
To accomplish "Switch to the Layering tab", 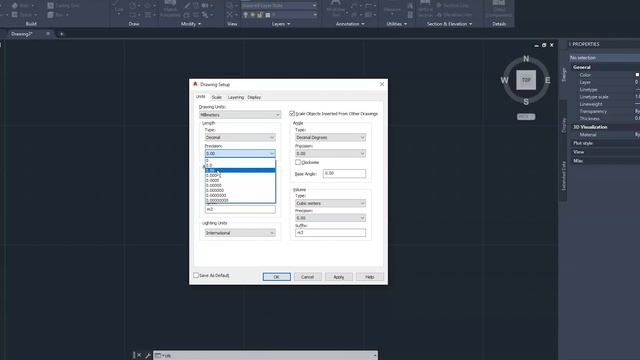I will click(236, 97).
